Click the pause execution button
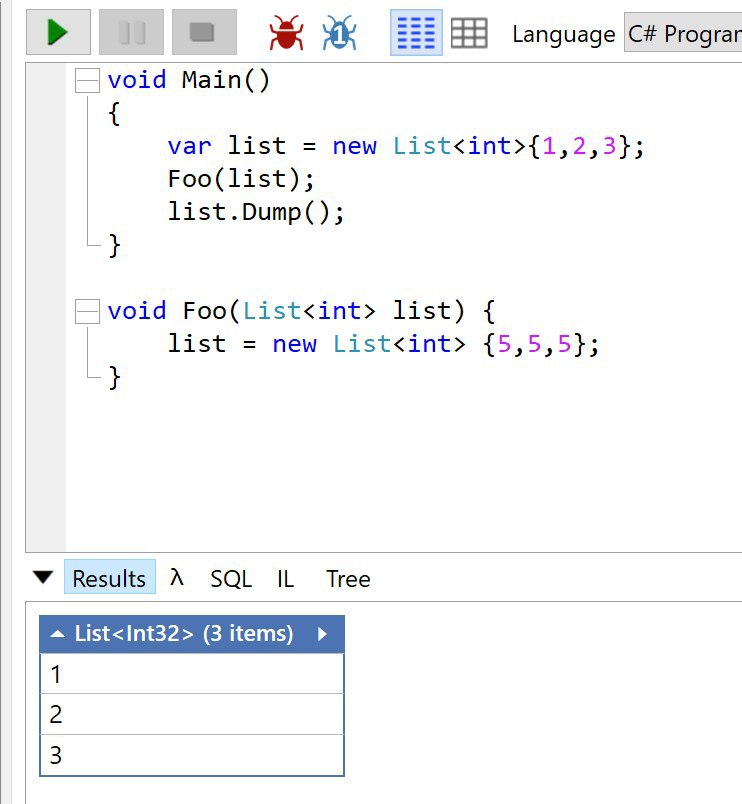 coord(131,32)
